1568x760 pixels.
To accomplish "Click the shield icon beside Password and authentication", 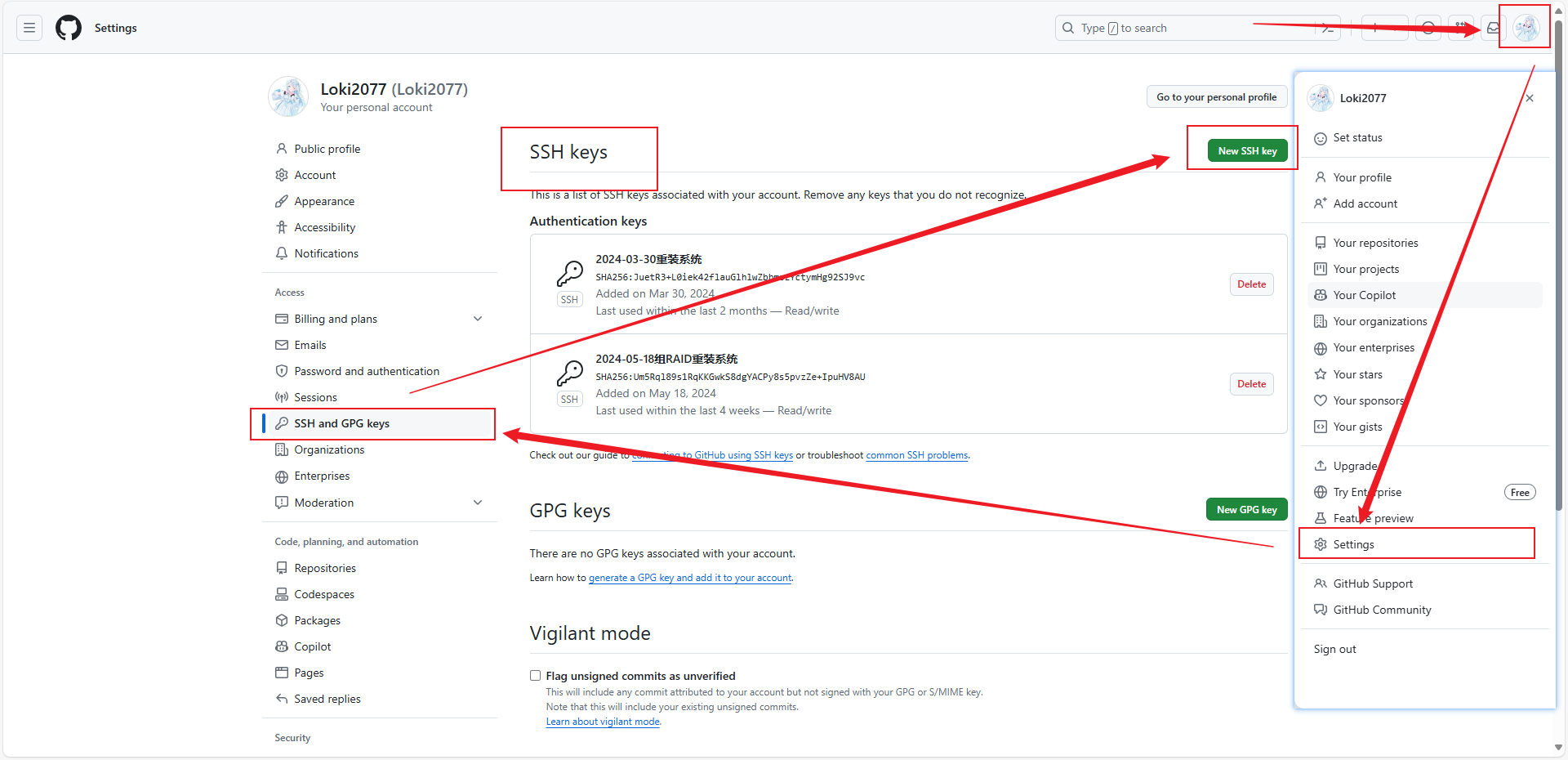I will (282, 371).
